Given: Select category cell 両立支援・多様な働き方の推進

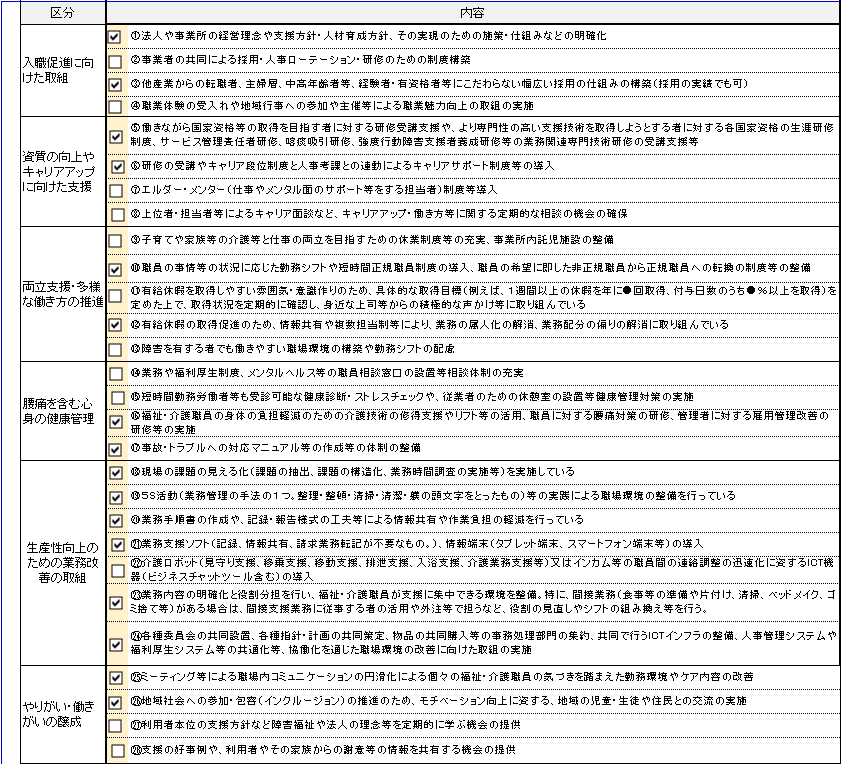Looking at the screenshot, I should [x=63, y=294].
